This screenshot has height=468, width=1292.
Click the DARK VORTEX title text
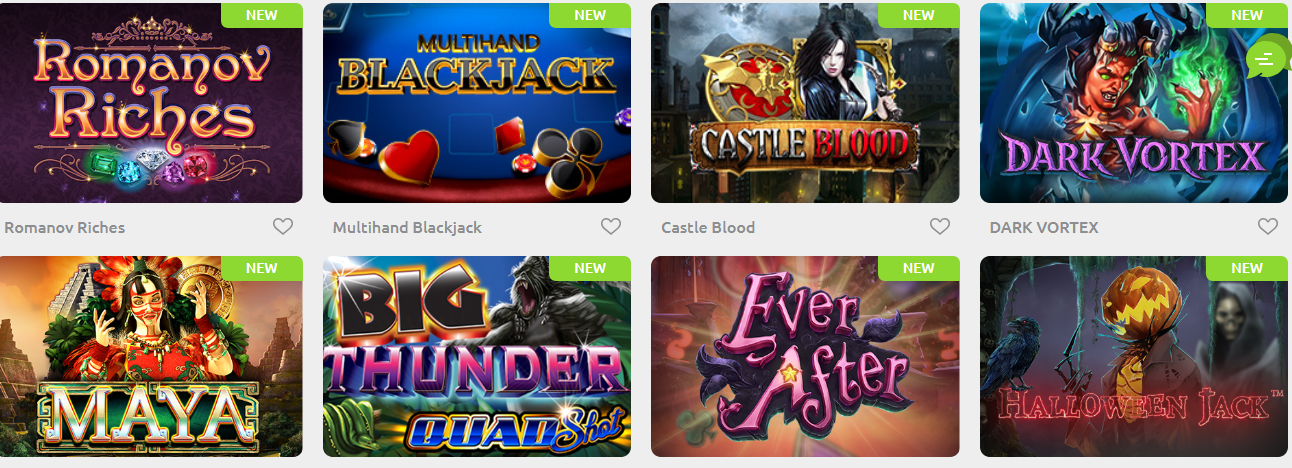[1044, 228]
